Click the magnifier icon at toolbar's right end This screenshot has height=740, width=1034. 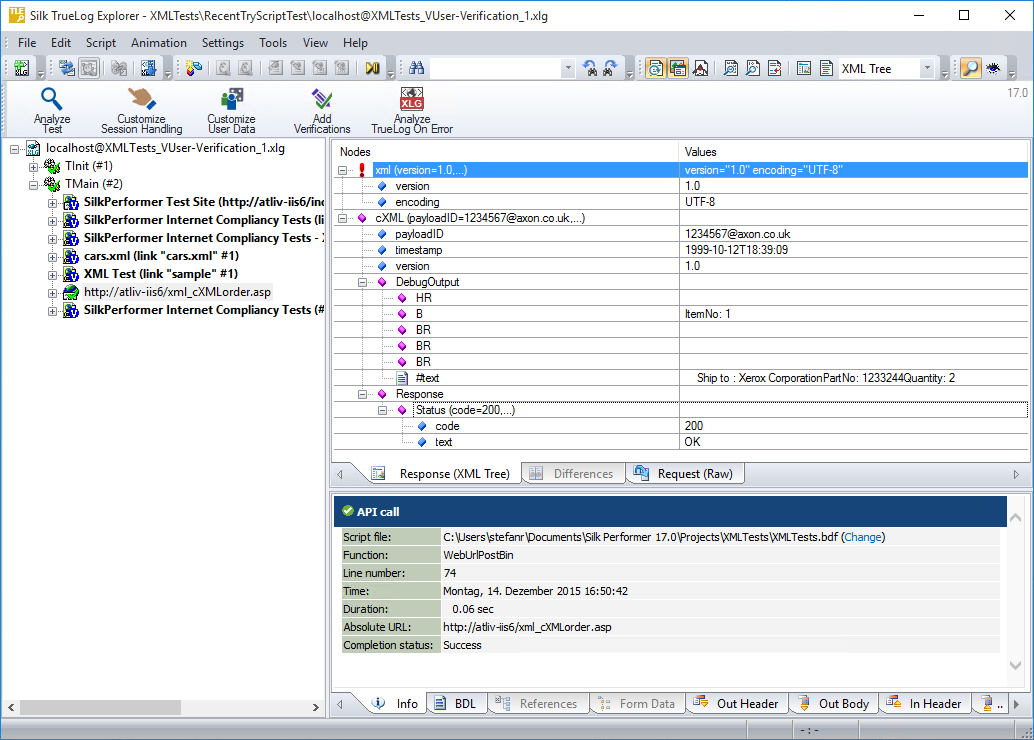coord(969,68)
